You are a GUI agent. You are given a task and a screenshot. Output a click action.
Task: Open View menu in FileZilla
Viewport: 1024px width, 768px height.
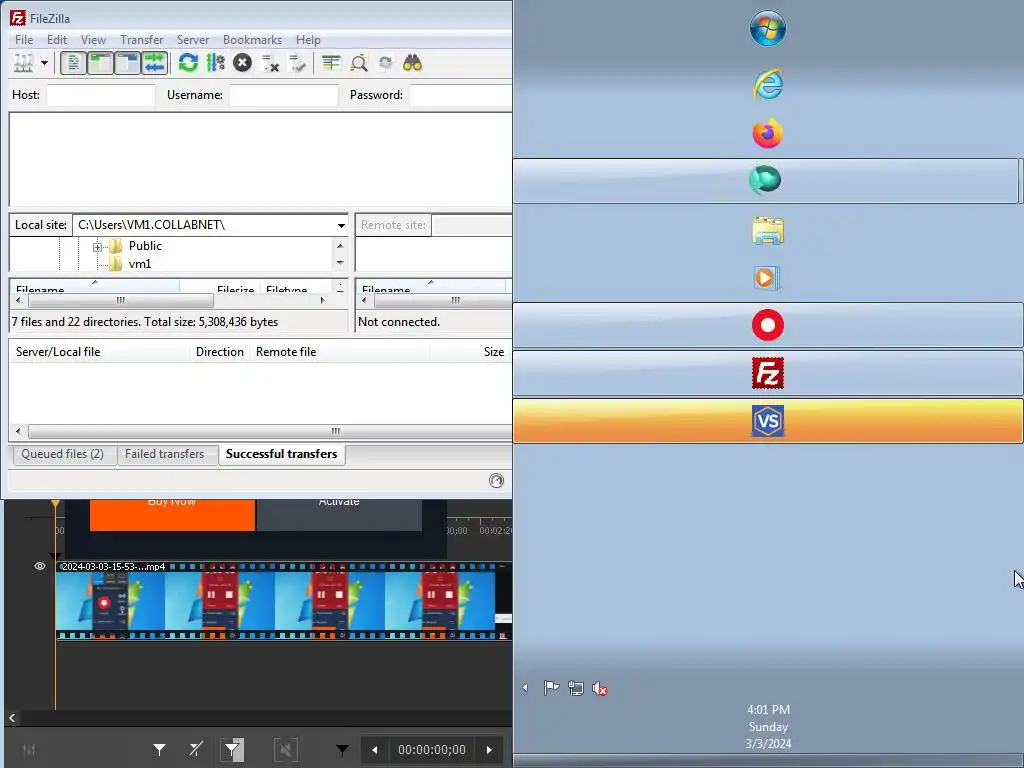[x=93, y=40]
